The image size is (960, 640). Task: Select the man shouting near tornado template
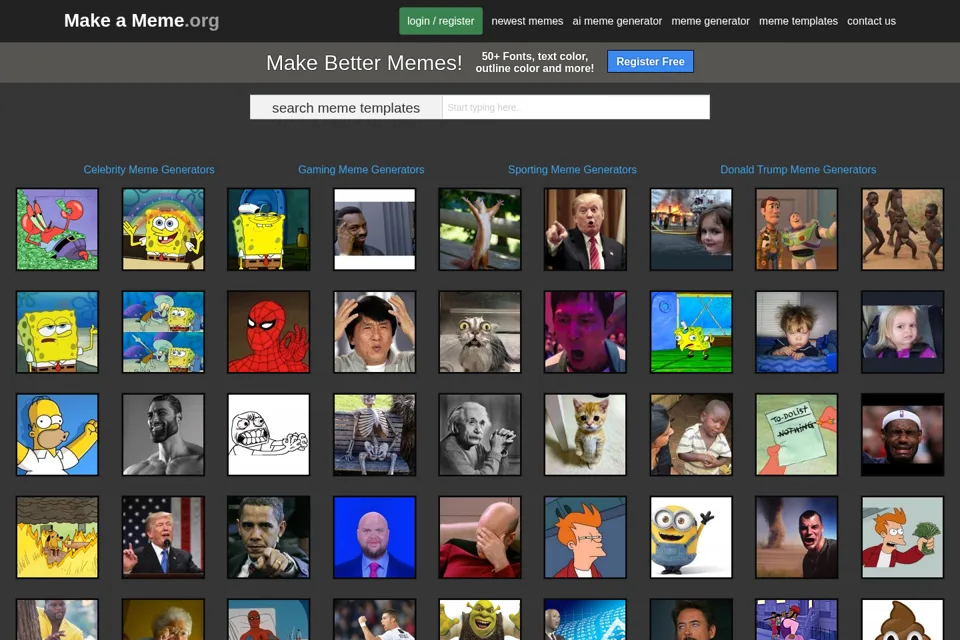[797, 537]
